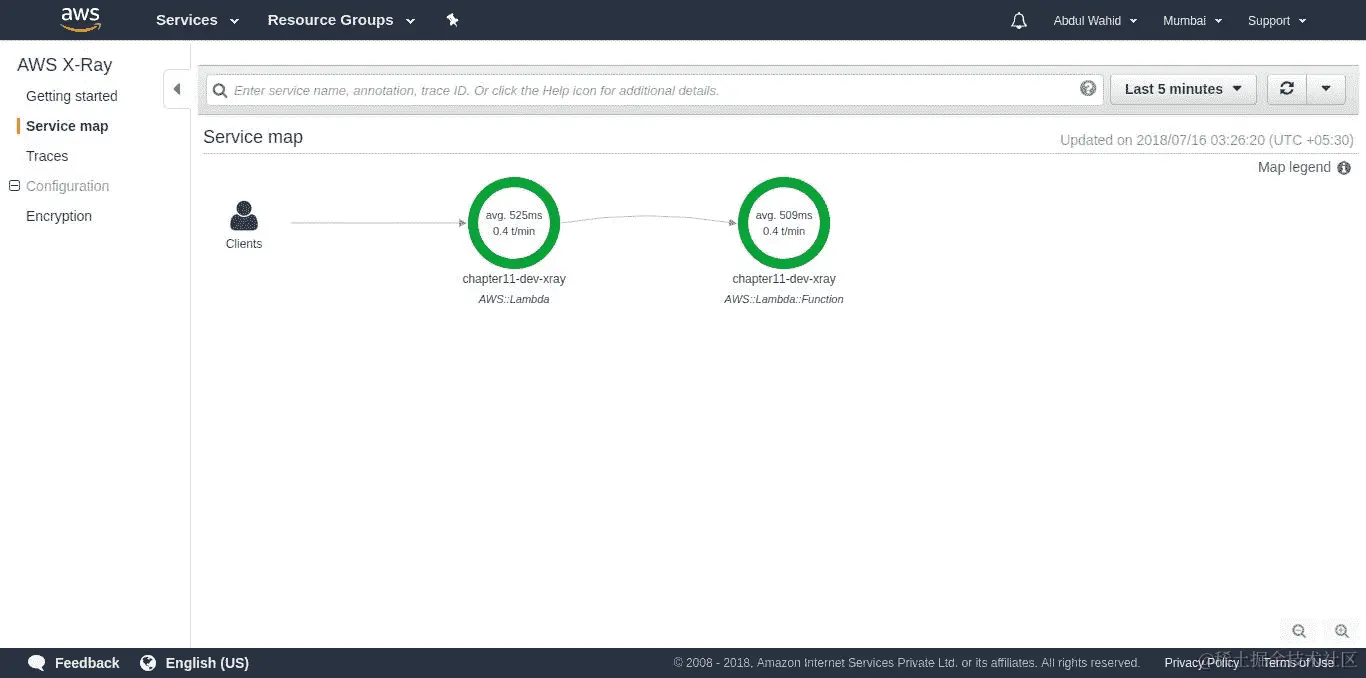Zoom out the service map
The image size is (1366, 678).
point(1299,631)
